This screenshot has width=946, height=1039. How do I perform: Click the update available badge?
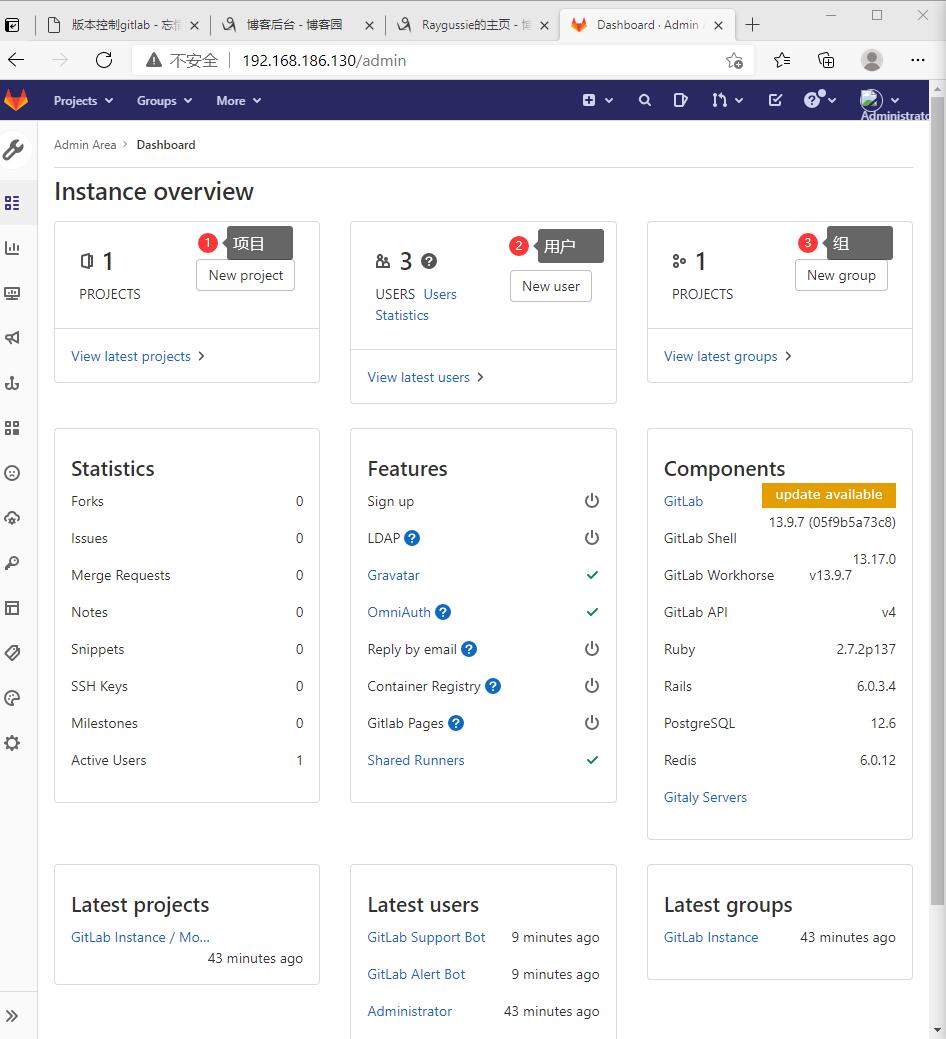(x=828, y=495)
